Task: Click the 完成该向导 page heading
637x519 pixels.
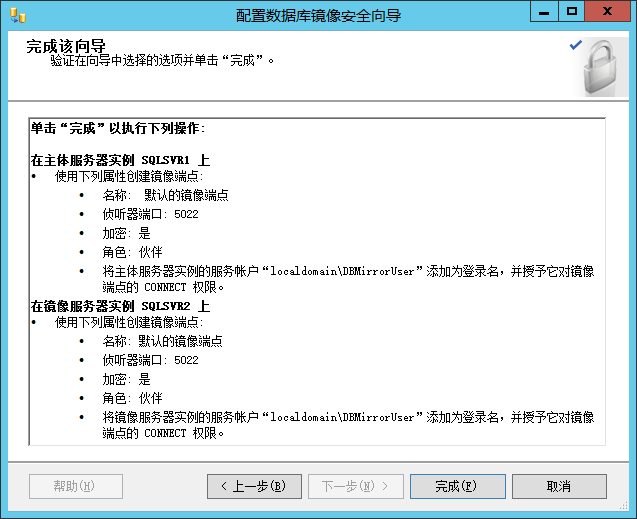Action: [x=66, y=46]
